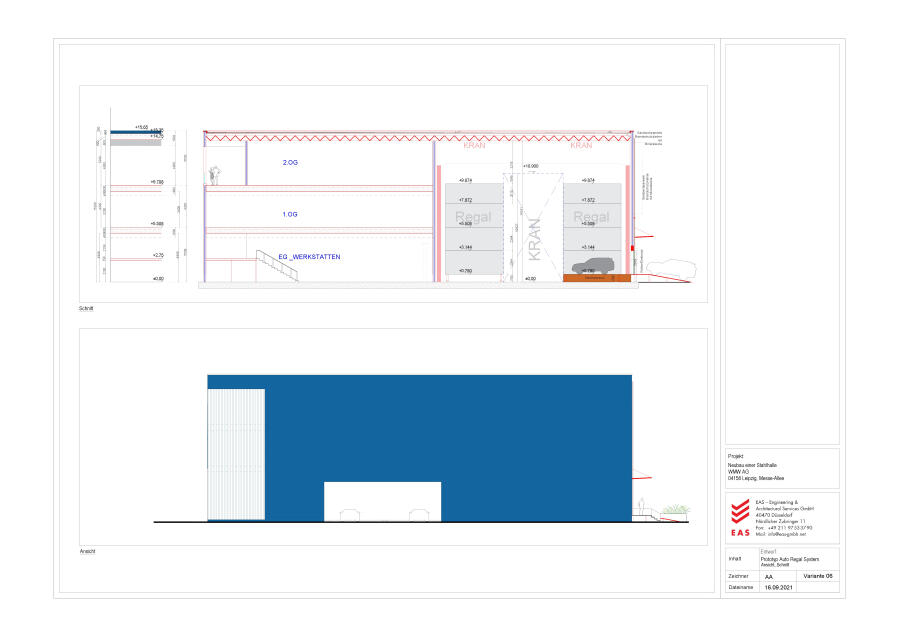The width and height of the screenshot is (900, 636).
Task: Select the EG_WERKSTATTEN label
Action: [311, 257]
